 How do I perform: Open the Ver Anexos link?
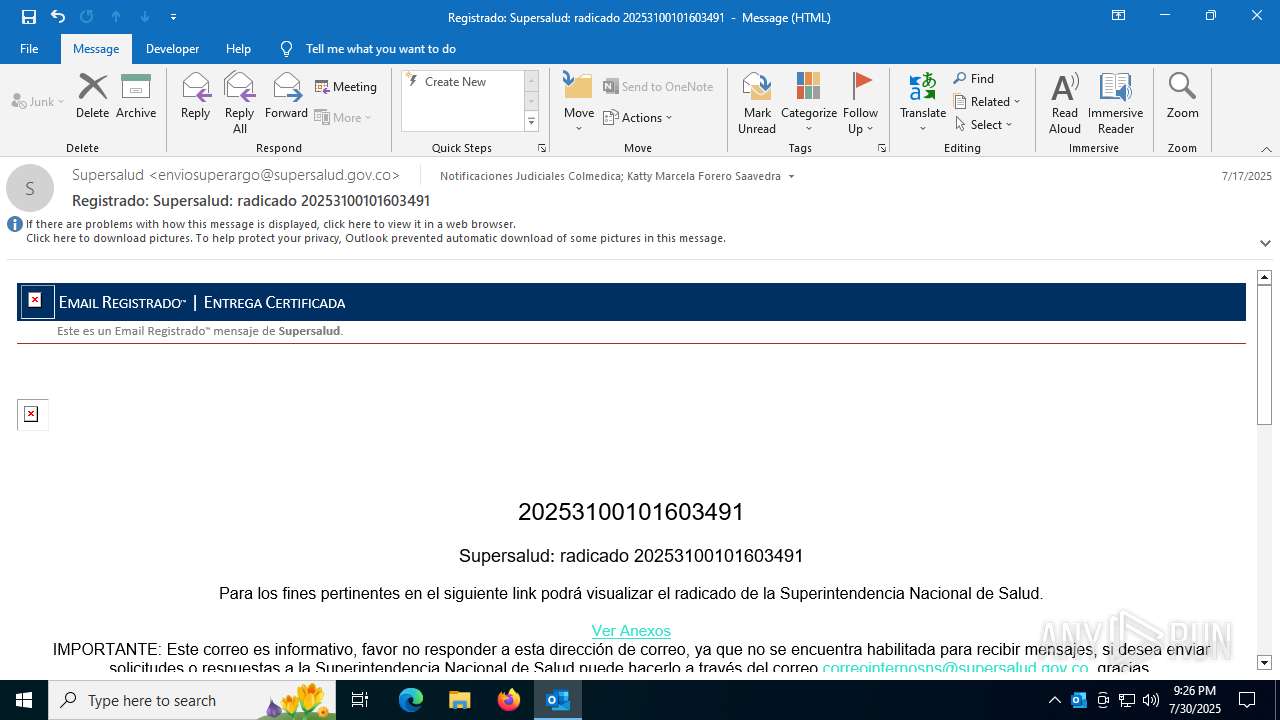[x=631, y=631]
